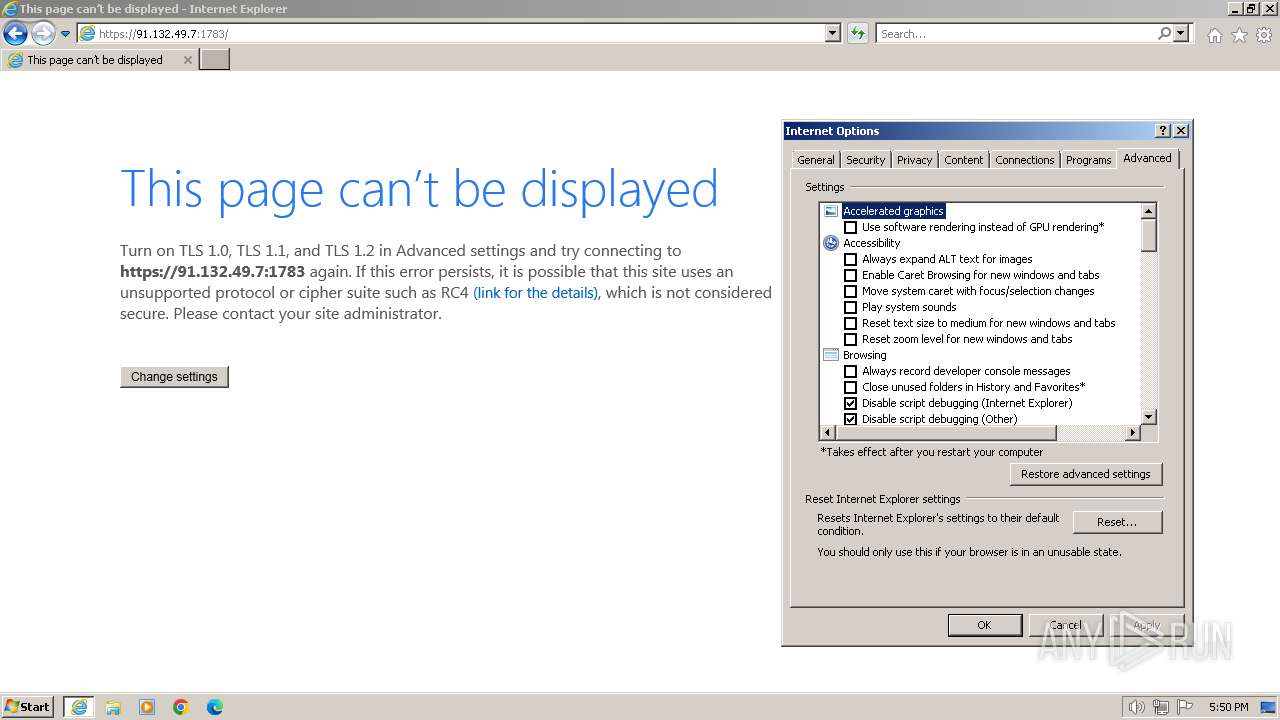Click the volume speaker tray icon
Viewport: 1280px width, 720px height.
1137,707
